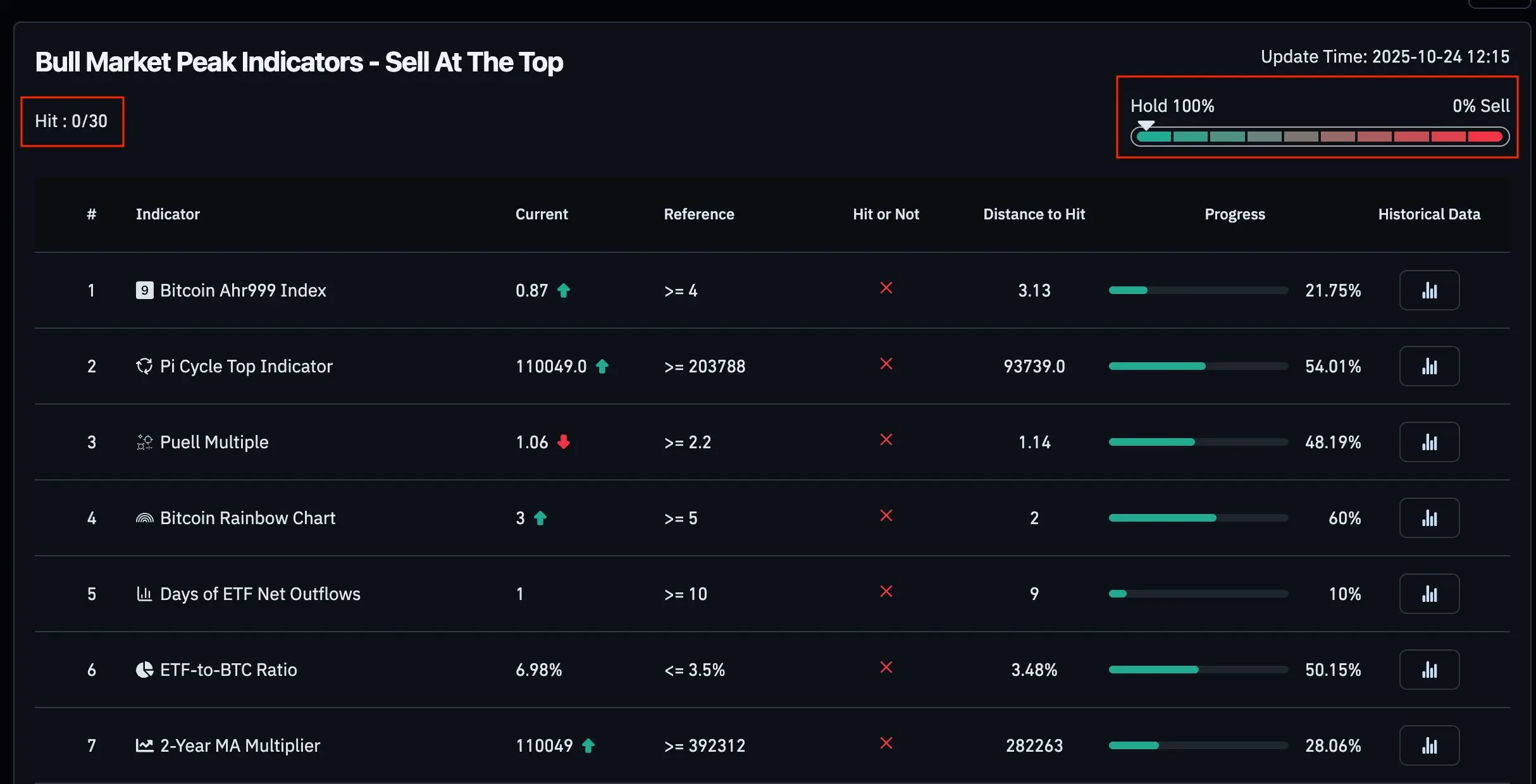Open the Puell Multiple indicator link
The height and width of the screenshot is (784, 1536).
point(214,442)
